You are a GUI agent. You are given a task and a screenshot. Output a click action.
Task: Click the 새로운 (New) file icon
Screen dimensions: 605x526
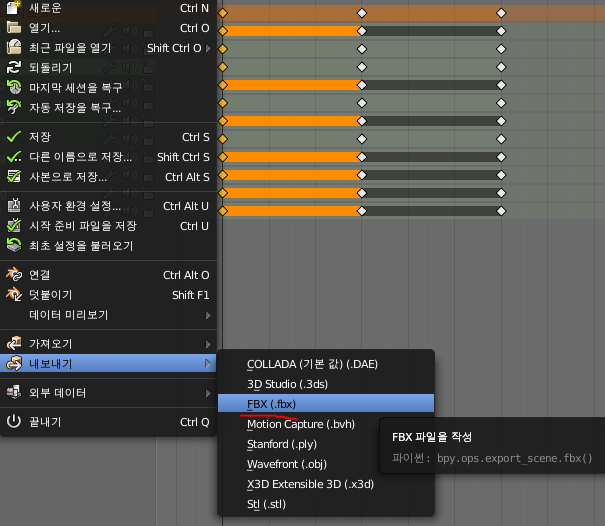[14, 7]
